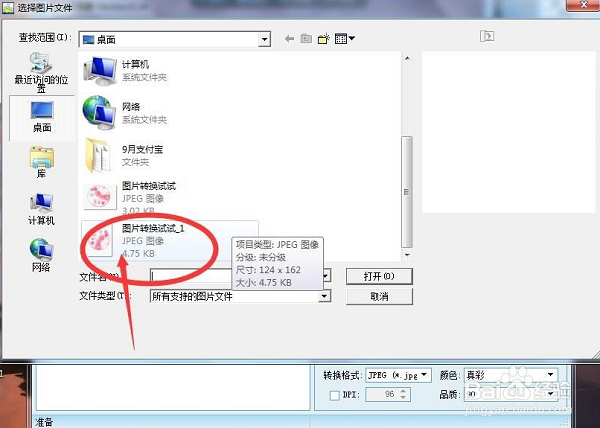The image size is (600, 428).
Task: Open 网络 in the places sidebar
Action: click(x=41, y=252)
